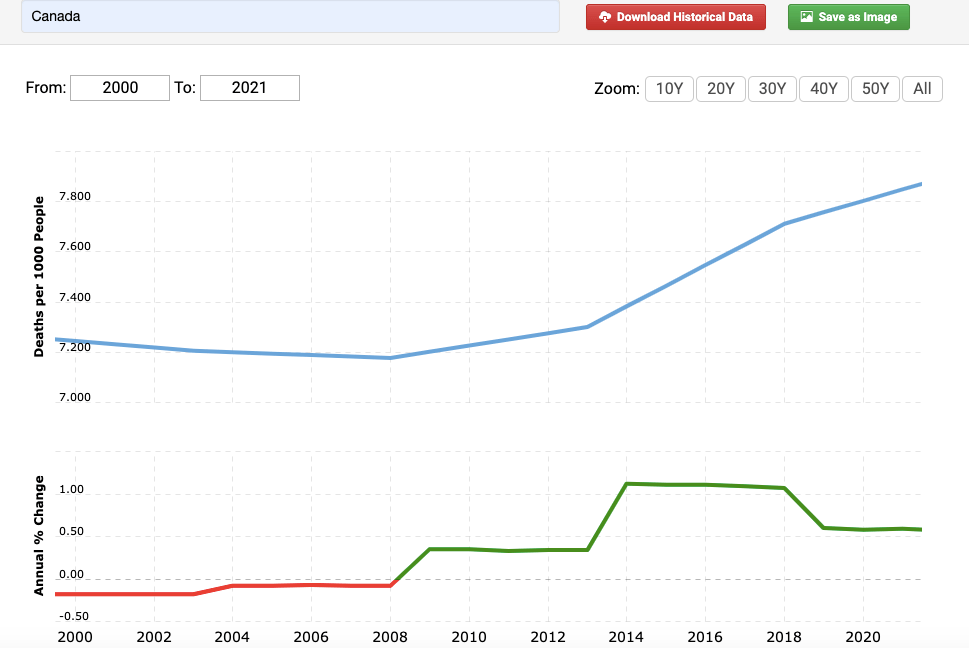Click the 2008 label on the x-axis
This screenshot has width=969, height=648.
click(x=390, y=637)
